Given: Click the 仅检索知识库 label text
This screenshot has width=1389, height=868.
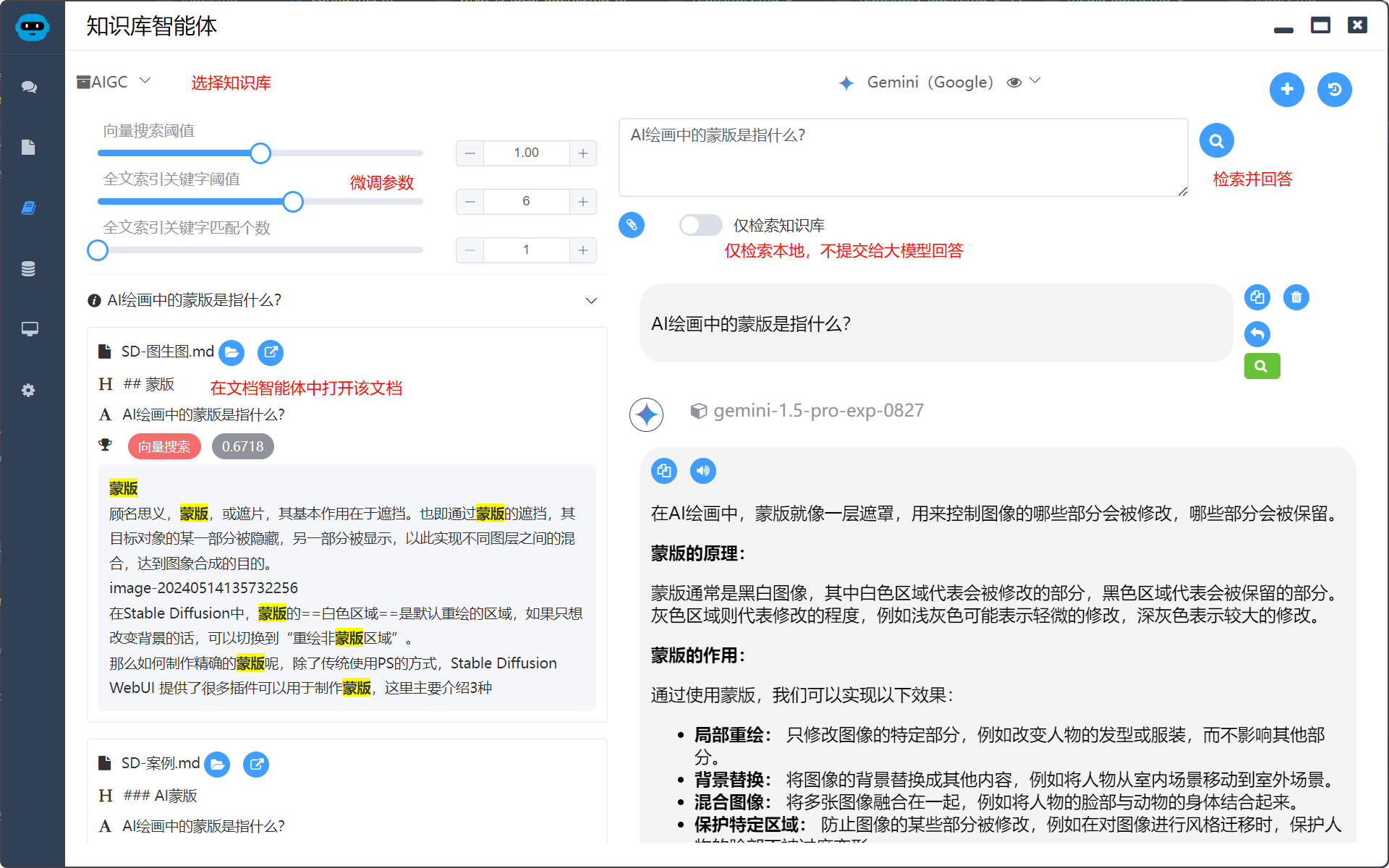Looking at the screenshot, I should 779,226.
